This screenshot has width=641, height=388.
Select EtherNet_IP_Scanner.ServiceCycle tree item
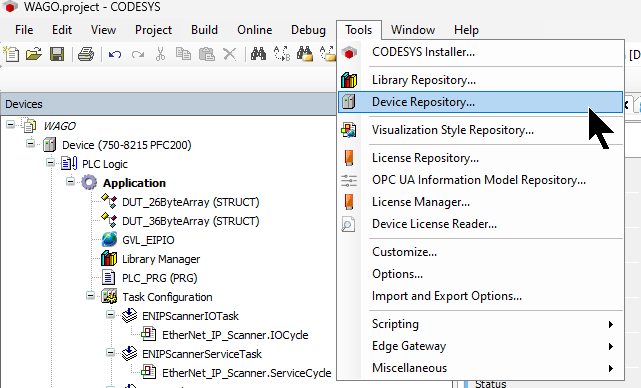247,373
